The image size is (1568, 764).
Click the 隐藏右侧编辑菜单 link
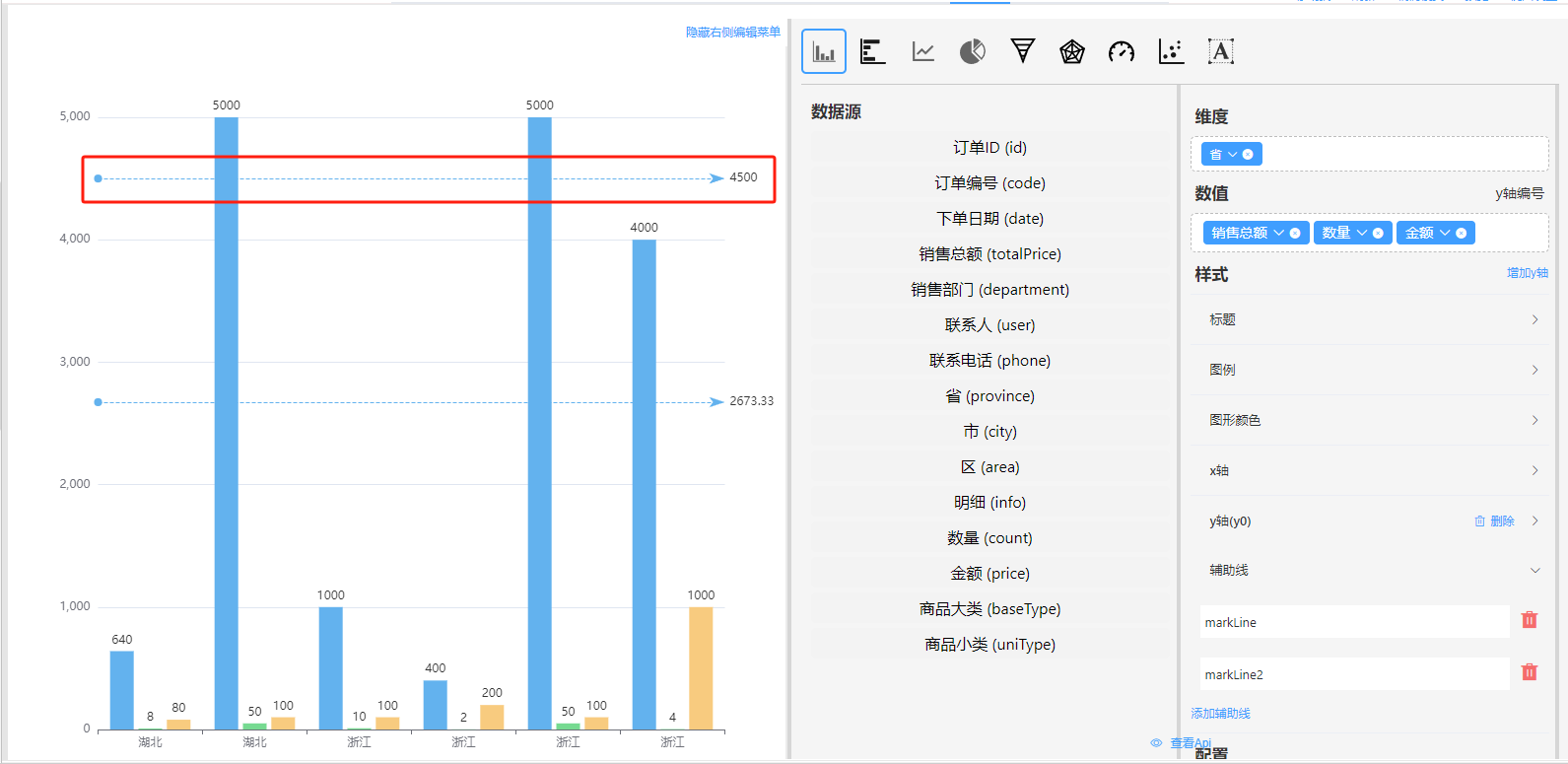point(733,33)
